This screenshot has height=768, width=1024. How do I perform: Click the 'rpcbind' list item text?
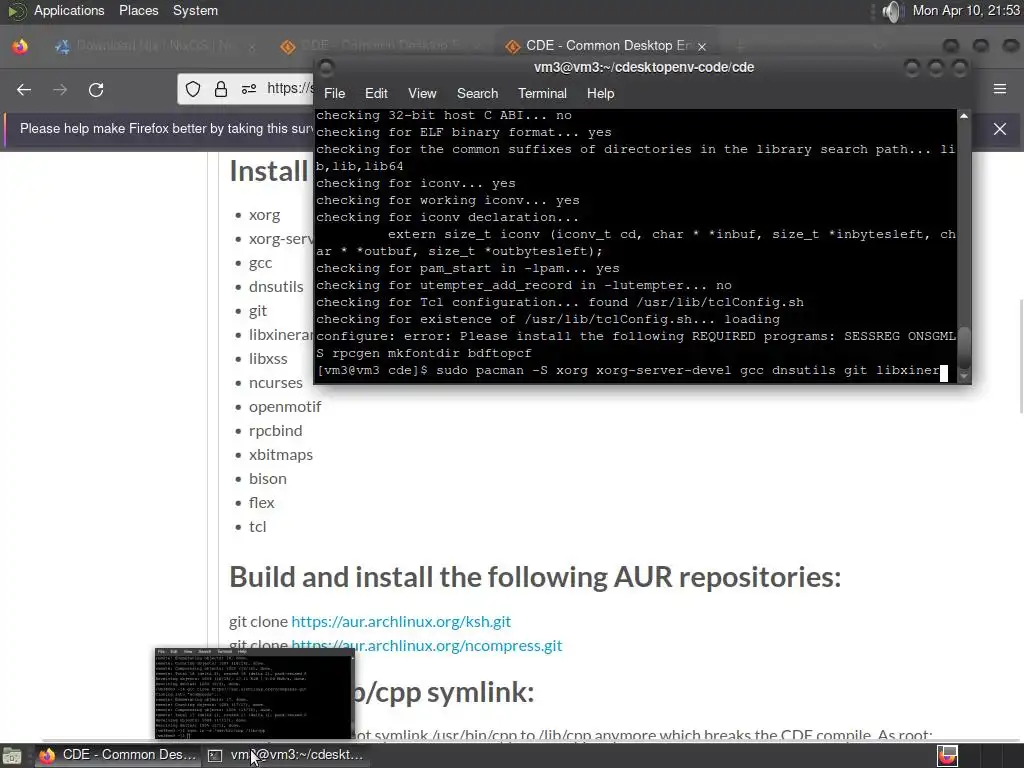pyautogui.click(x=276, y=430)
